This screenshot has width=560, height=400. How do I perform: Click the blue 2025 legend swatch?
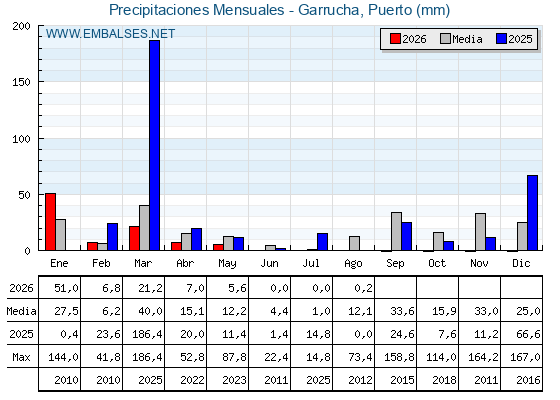[501, 39]
